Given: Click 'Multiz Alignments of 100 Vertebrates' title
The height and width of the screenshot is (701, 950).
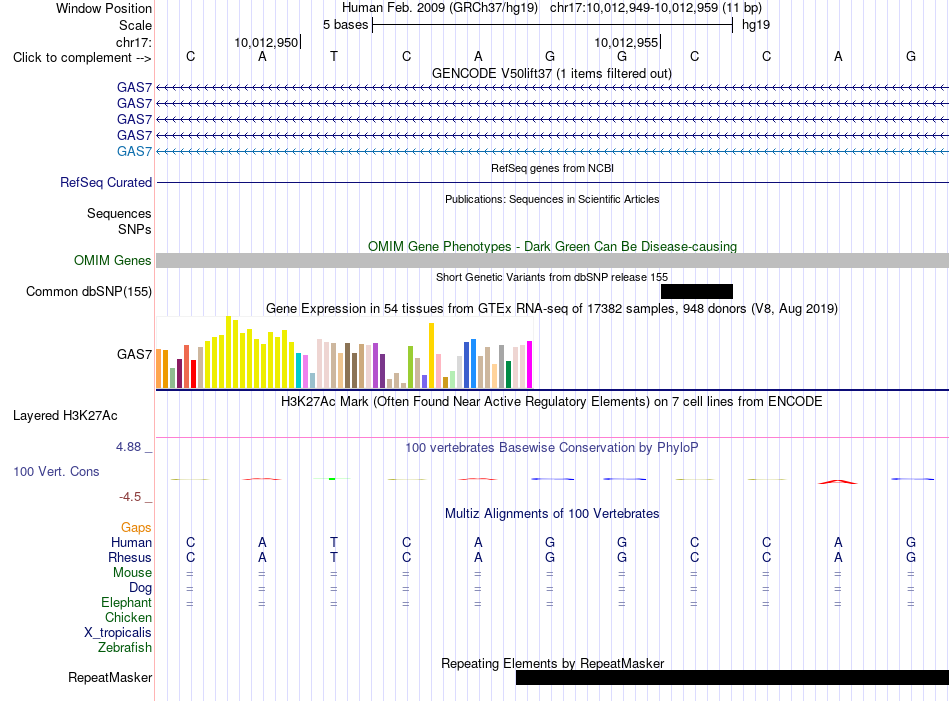Looking at the screenshot, I should pos(552,514).
